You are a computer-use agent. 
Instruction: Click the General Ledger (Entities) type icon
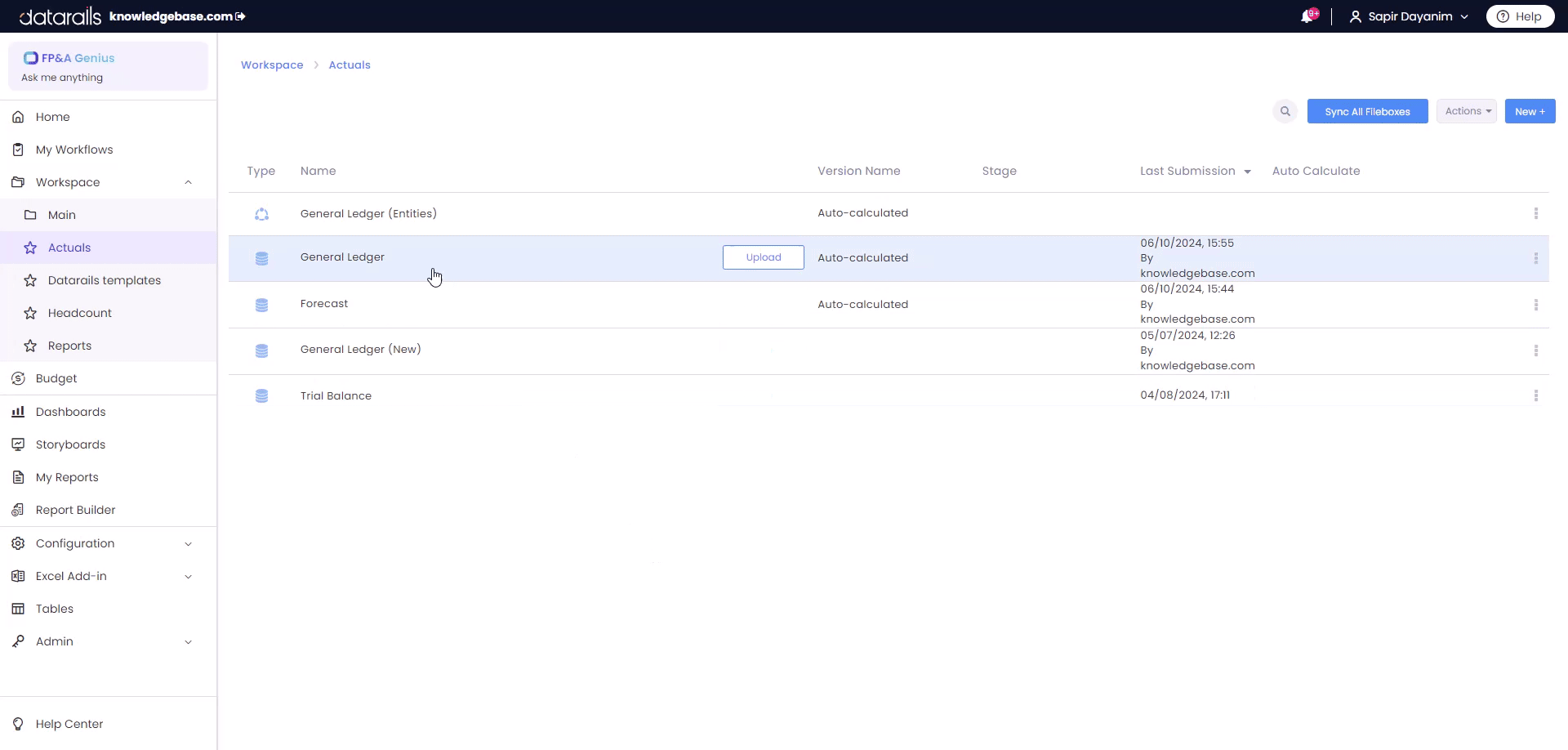tap(261, 214)
